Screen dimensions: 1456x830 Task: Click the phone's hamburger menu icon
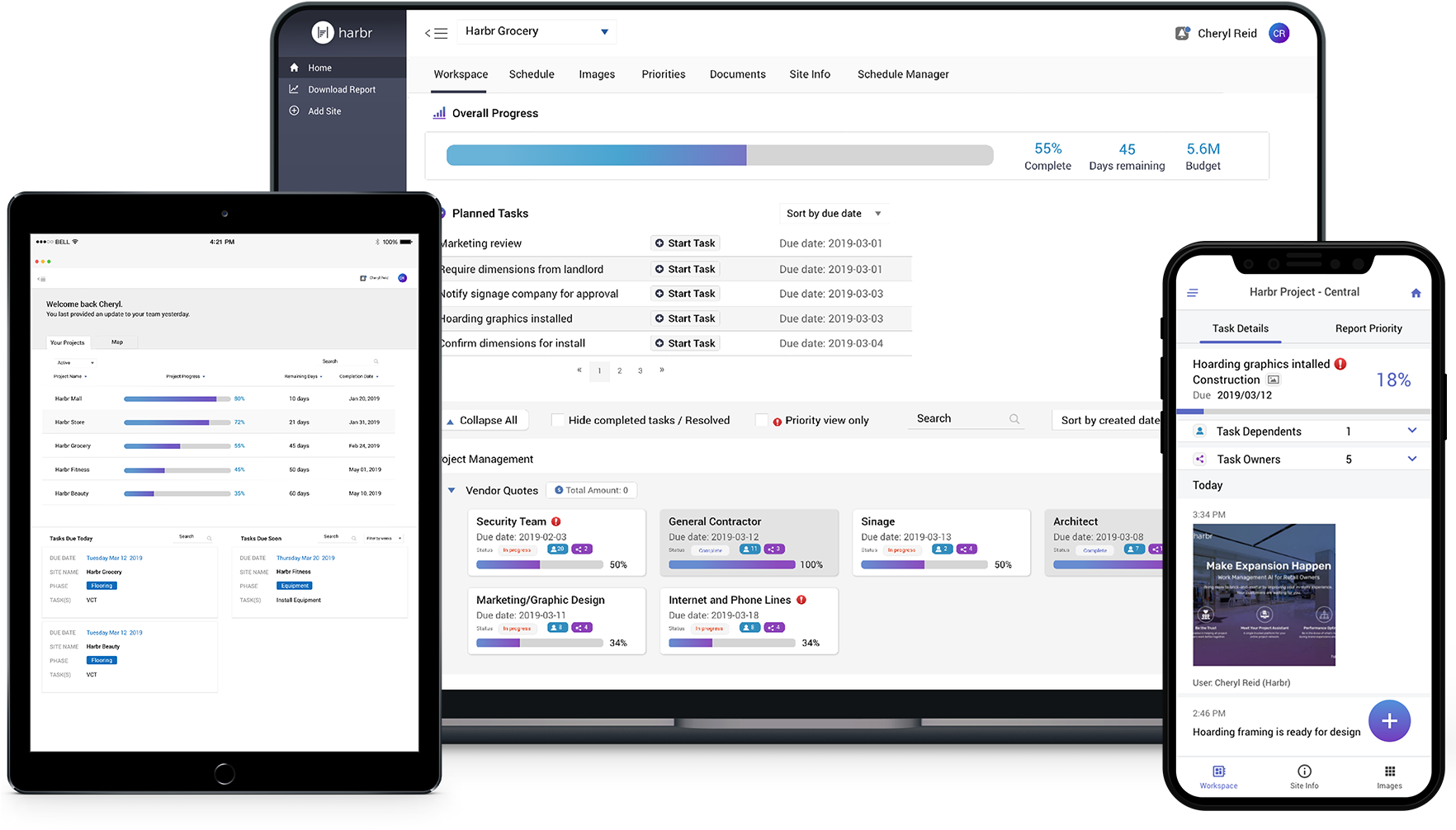[1193, 293]
